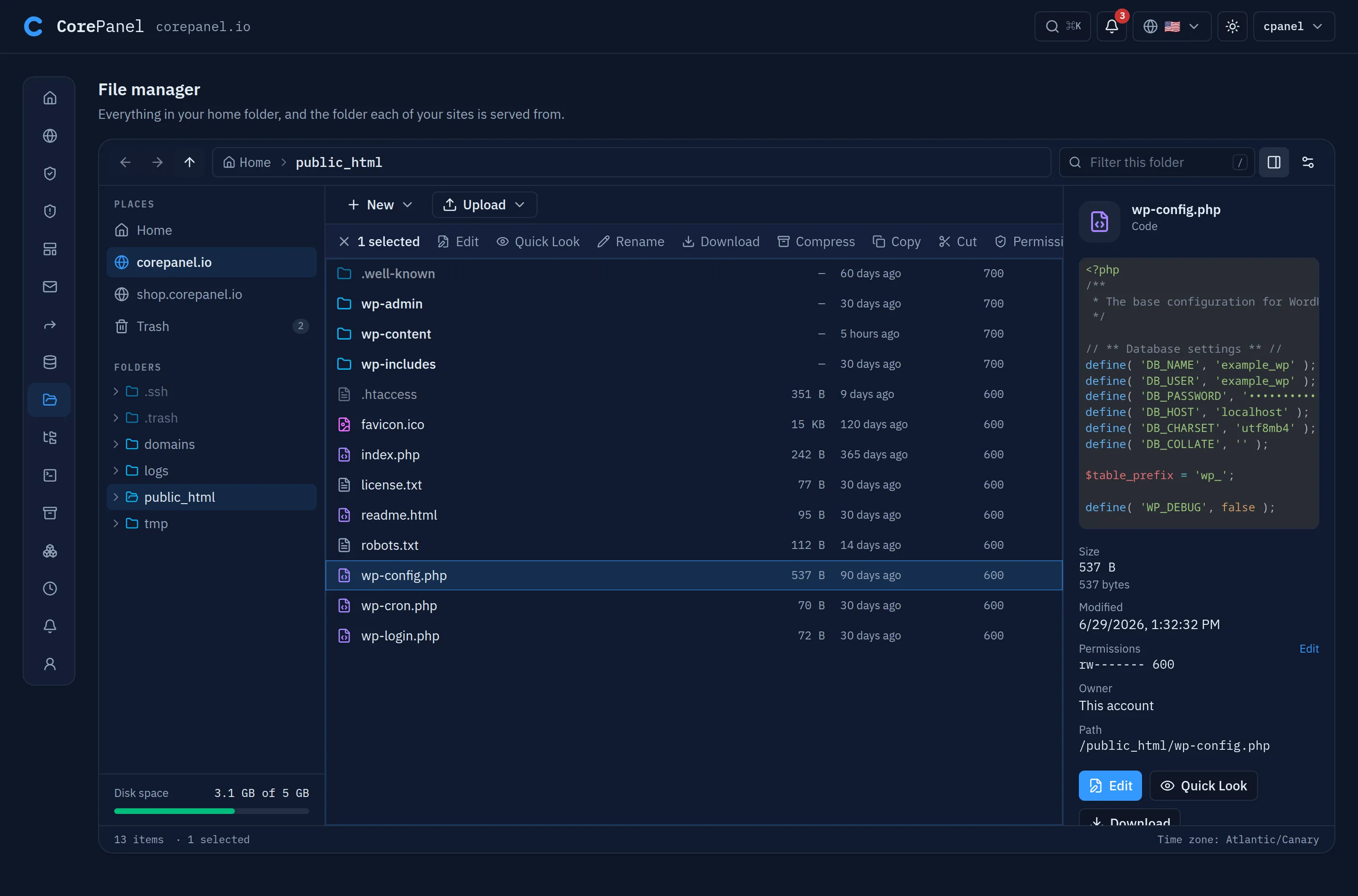Open the Upload dropdown
The height and width of the screenshot is (896, 1358).
(x=484, y=205)
